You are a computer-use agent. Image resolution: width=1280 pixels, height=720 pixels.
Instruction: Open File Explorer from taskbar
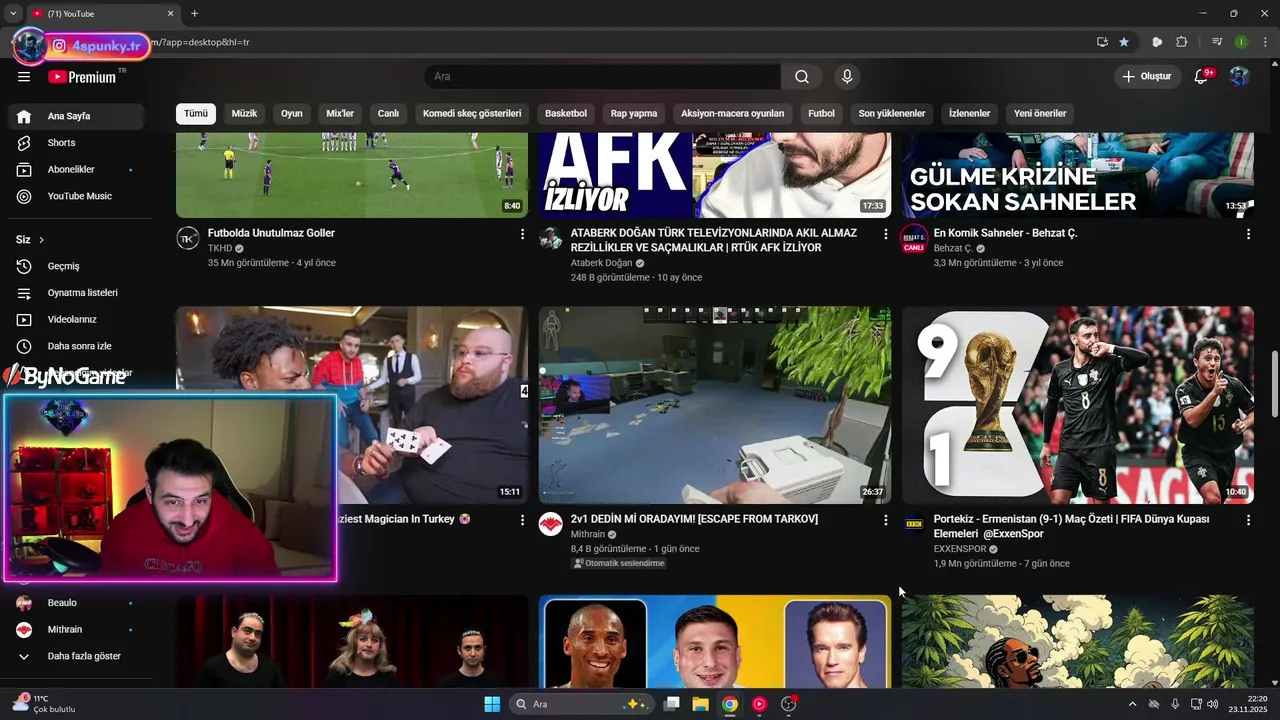coord(700,704)
